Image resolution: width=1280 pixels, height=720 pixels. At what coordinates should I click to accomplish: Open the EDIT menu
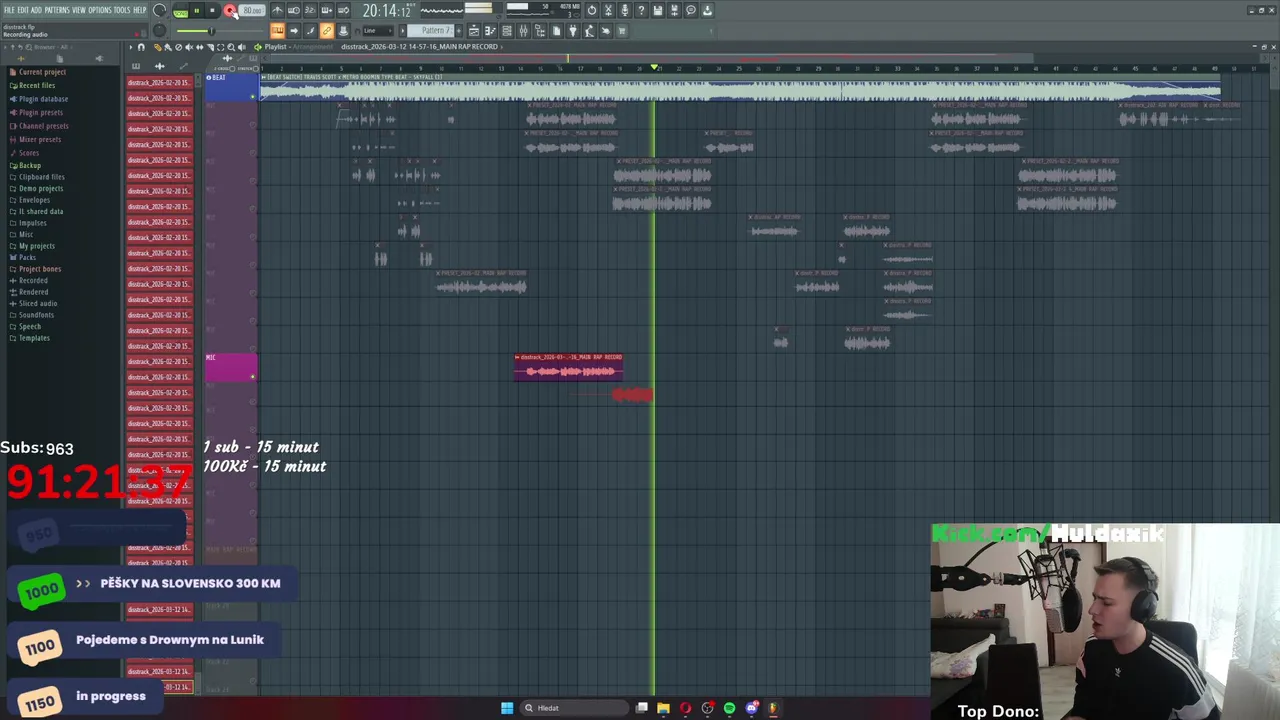23,10
